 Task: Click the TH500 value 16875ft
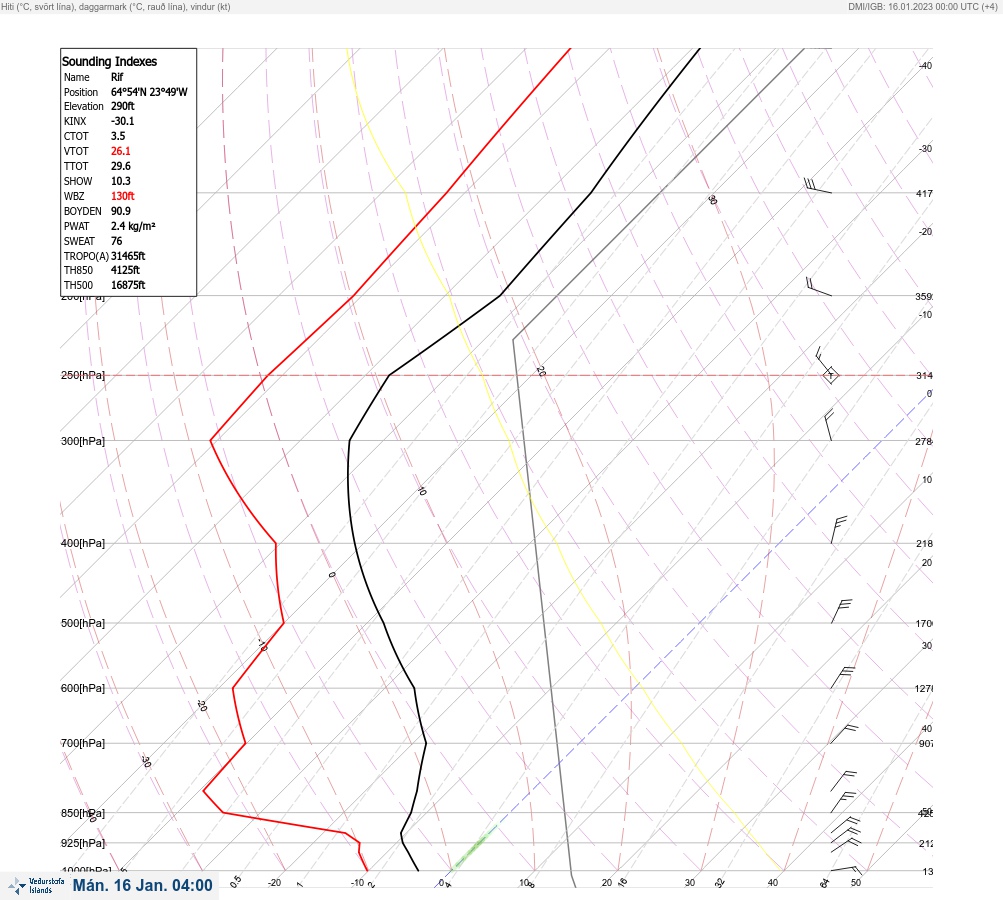point(128,285)
